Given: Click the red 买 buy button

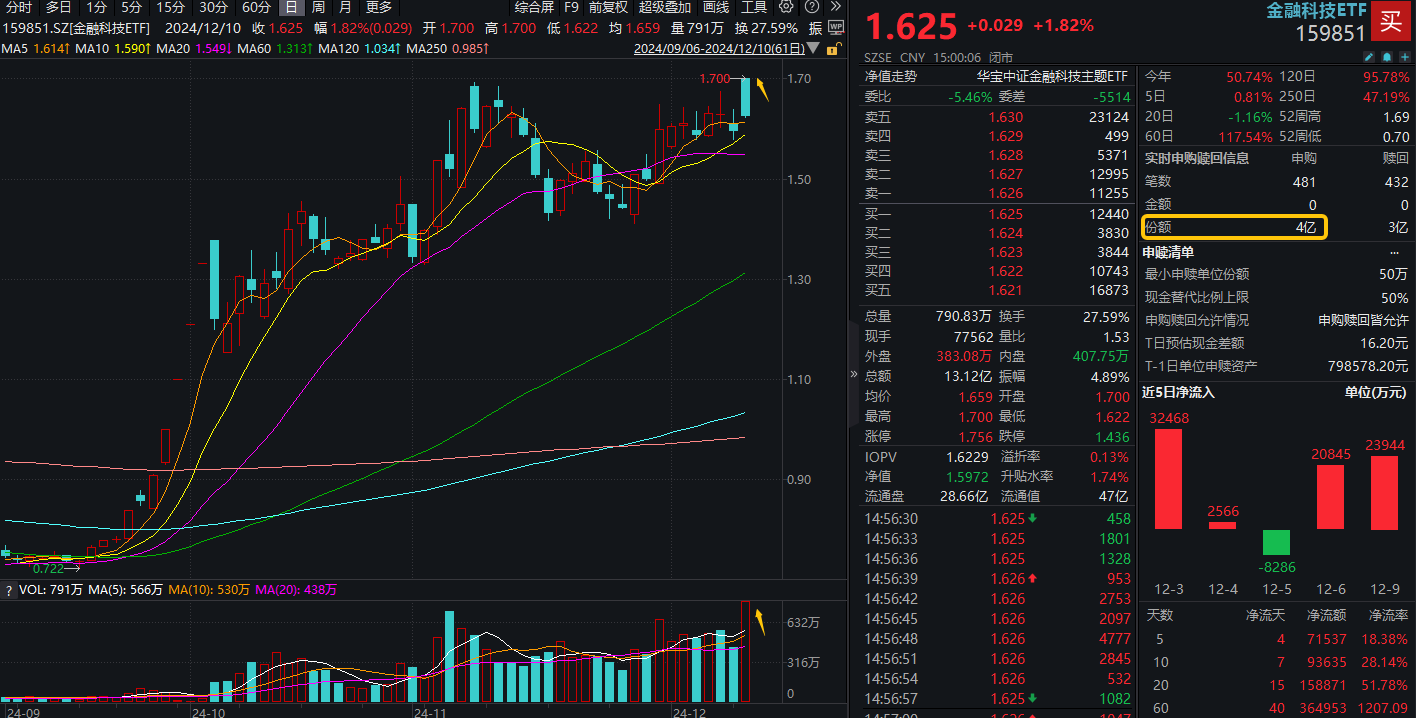Looking at the screenshot, I should (x=1391, y=21).
